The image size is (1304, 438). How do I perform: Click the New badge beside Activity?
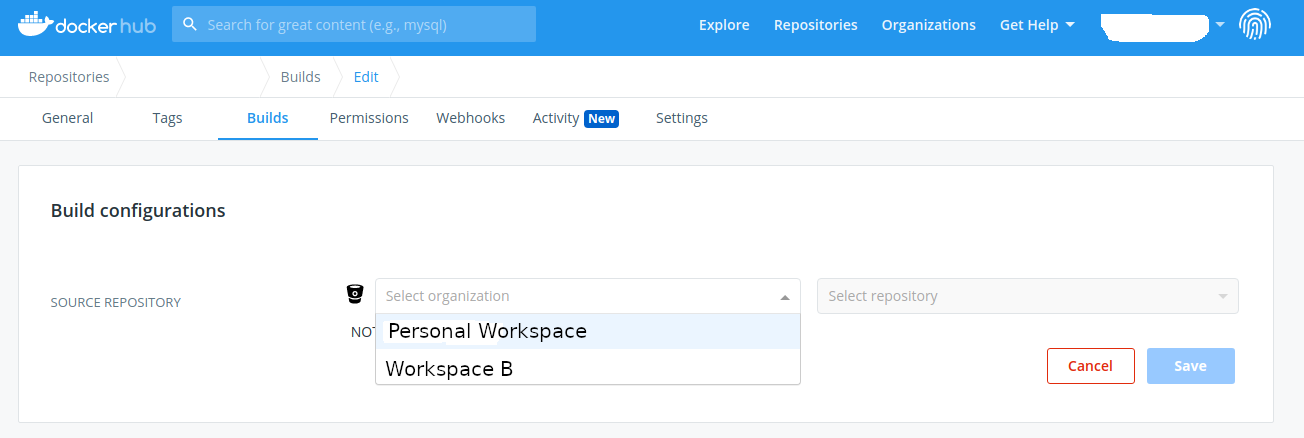[x=601, y=118]
